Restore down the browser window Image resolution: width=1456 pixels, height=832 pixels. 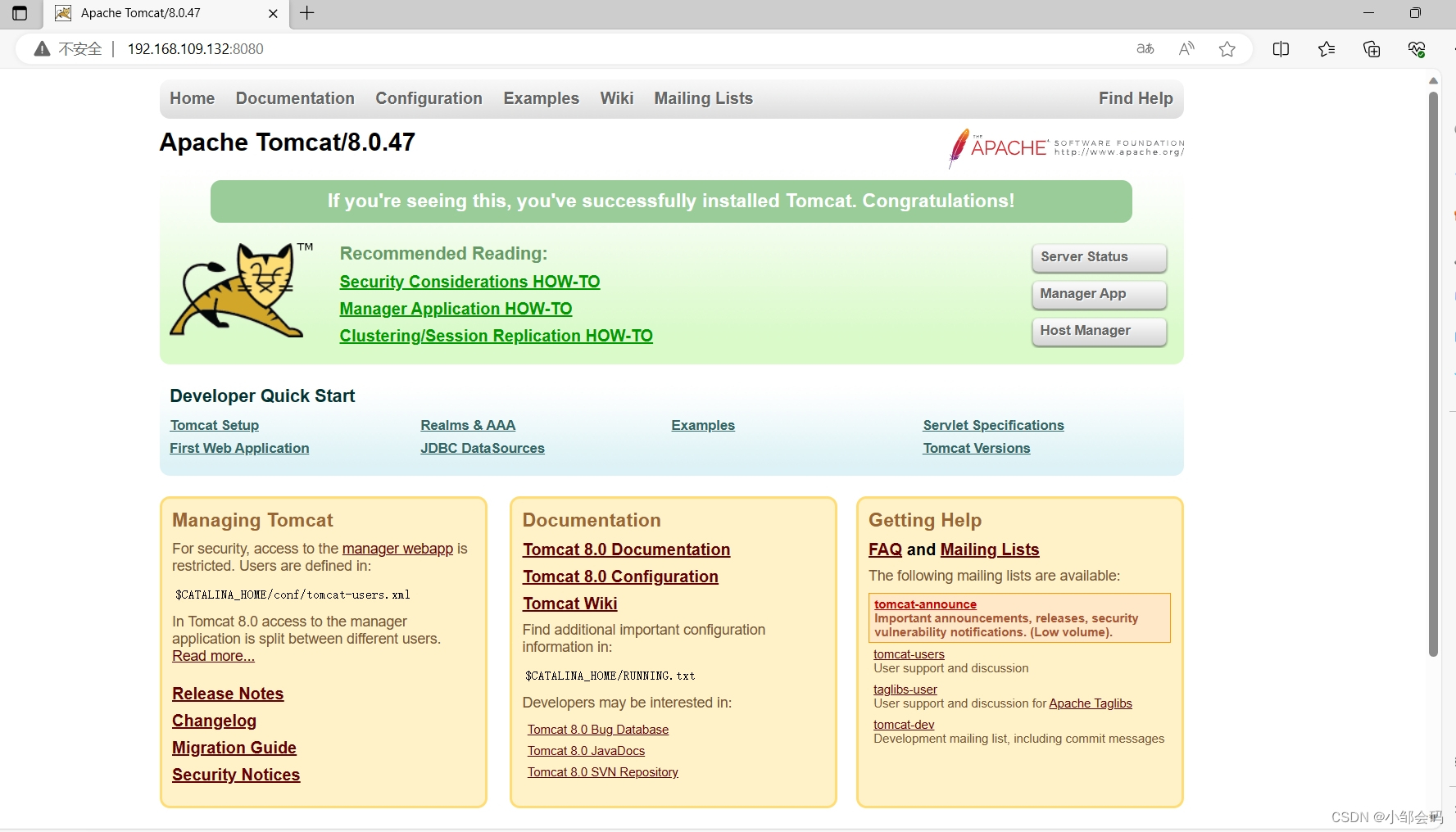point(1415,13)
